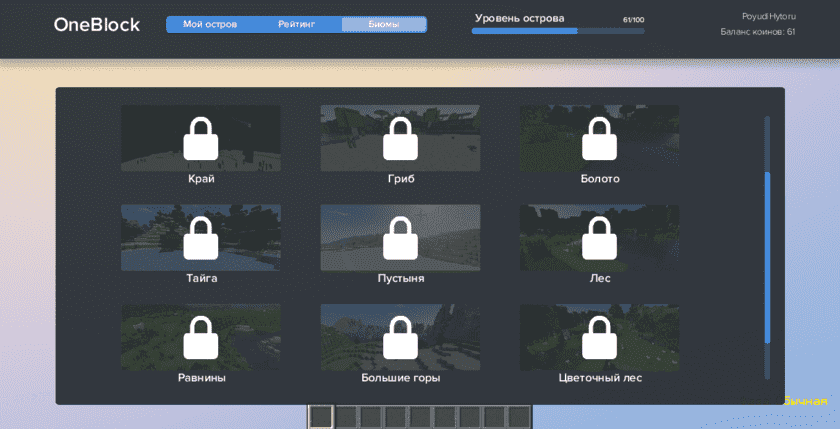The width and height of the screenshot is (840, 429).
Task: Click the Баланс коинов balance text
Action: pos(757,32)
